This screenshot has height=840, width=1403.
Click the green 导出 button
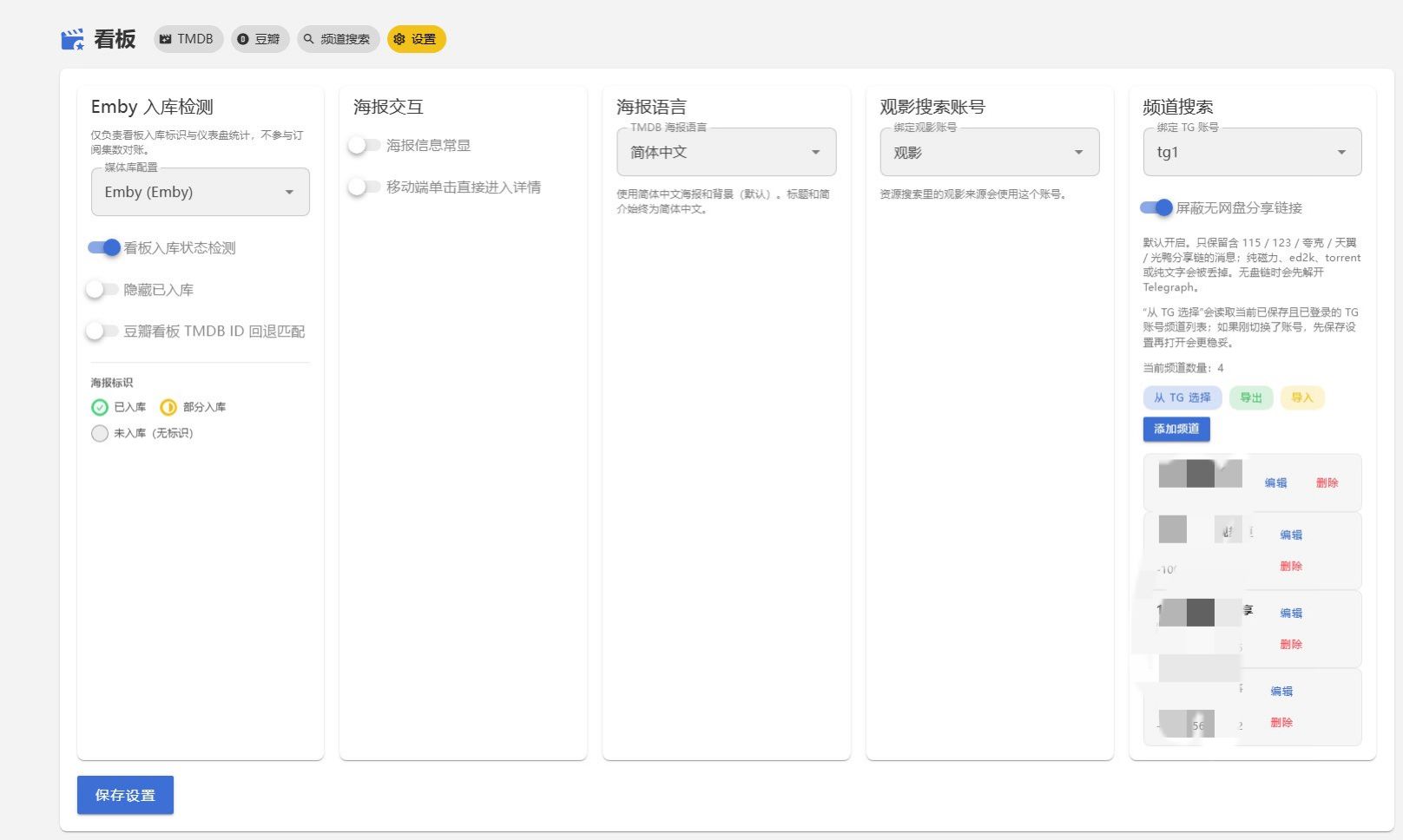click(x=1251, y=397)
